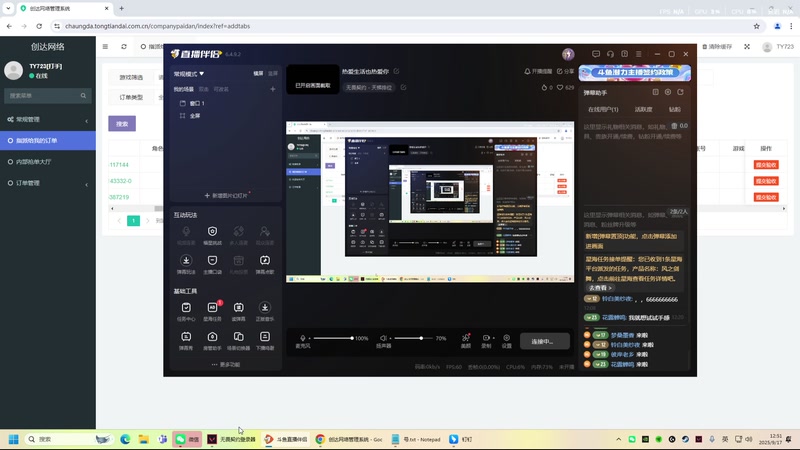Open the message icon in 直播伴侣 title bar

pos(595,54)
